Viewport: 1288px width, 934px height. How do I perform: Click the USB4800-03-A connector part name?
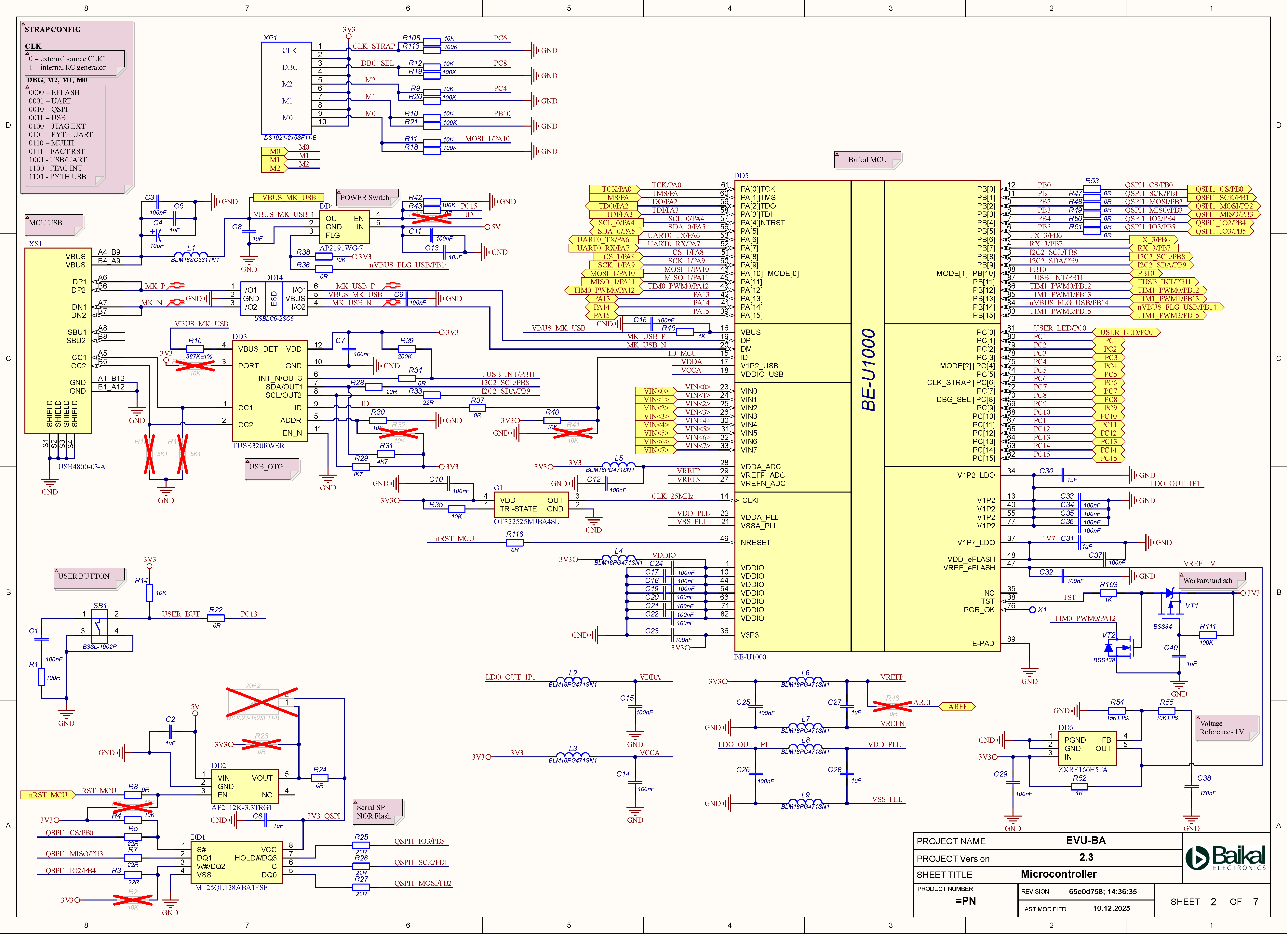pyautogui.click(x=82, y=467)
